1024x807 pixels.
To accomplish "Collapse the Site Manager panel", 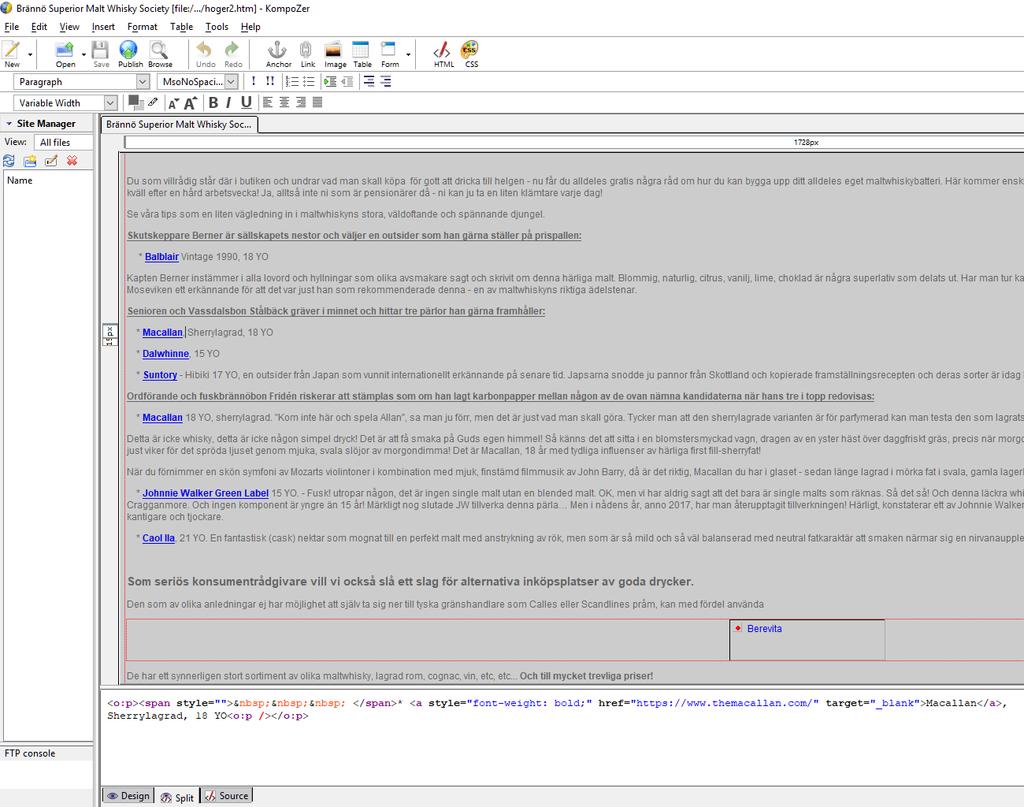I will coord(9,123).
